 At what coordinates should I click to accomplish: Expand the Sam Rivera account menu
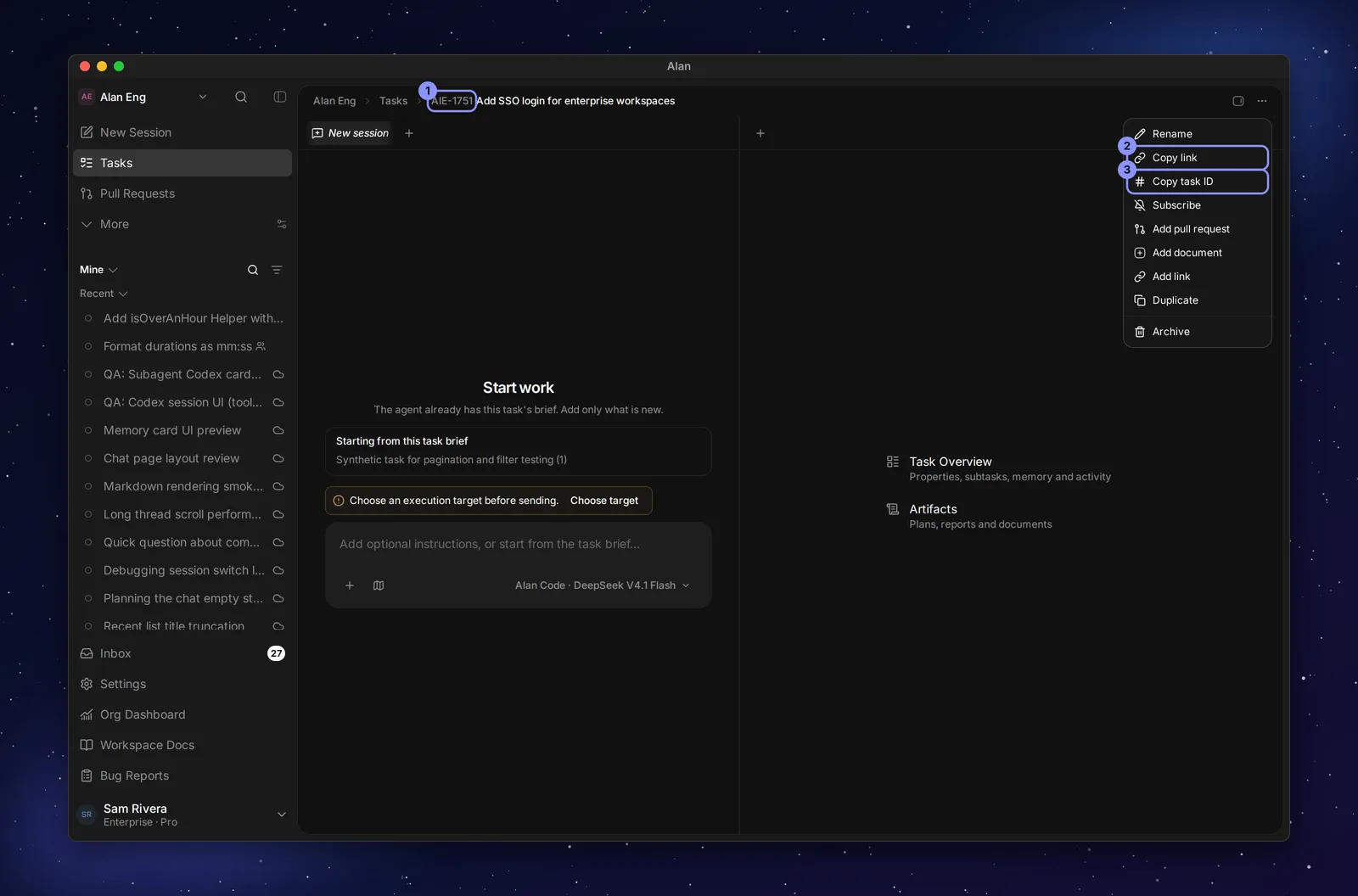[282, 815]
